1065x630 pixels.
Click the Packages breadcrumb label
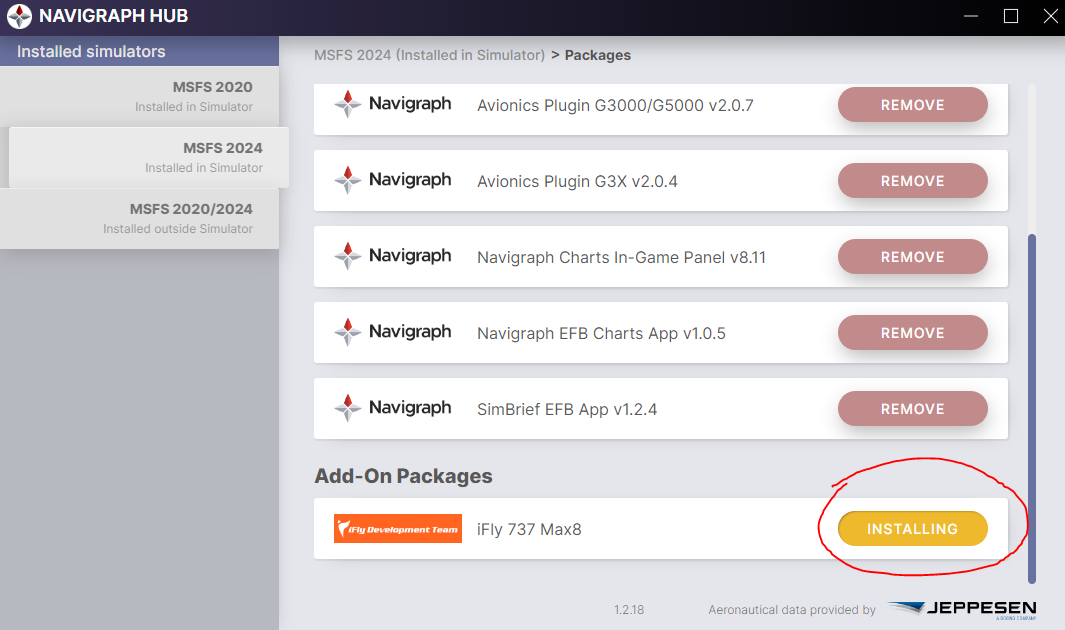pos(598,55)
